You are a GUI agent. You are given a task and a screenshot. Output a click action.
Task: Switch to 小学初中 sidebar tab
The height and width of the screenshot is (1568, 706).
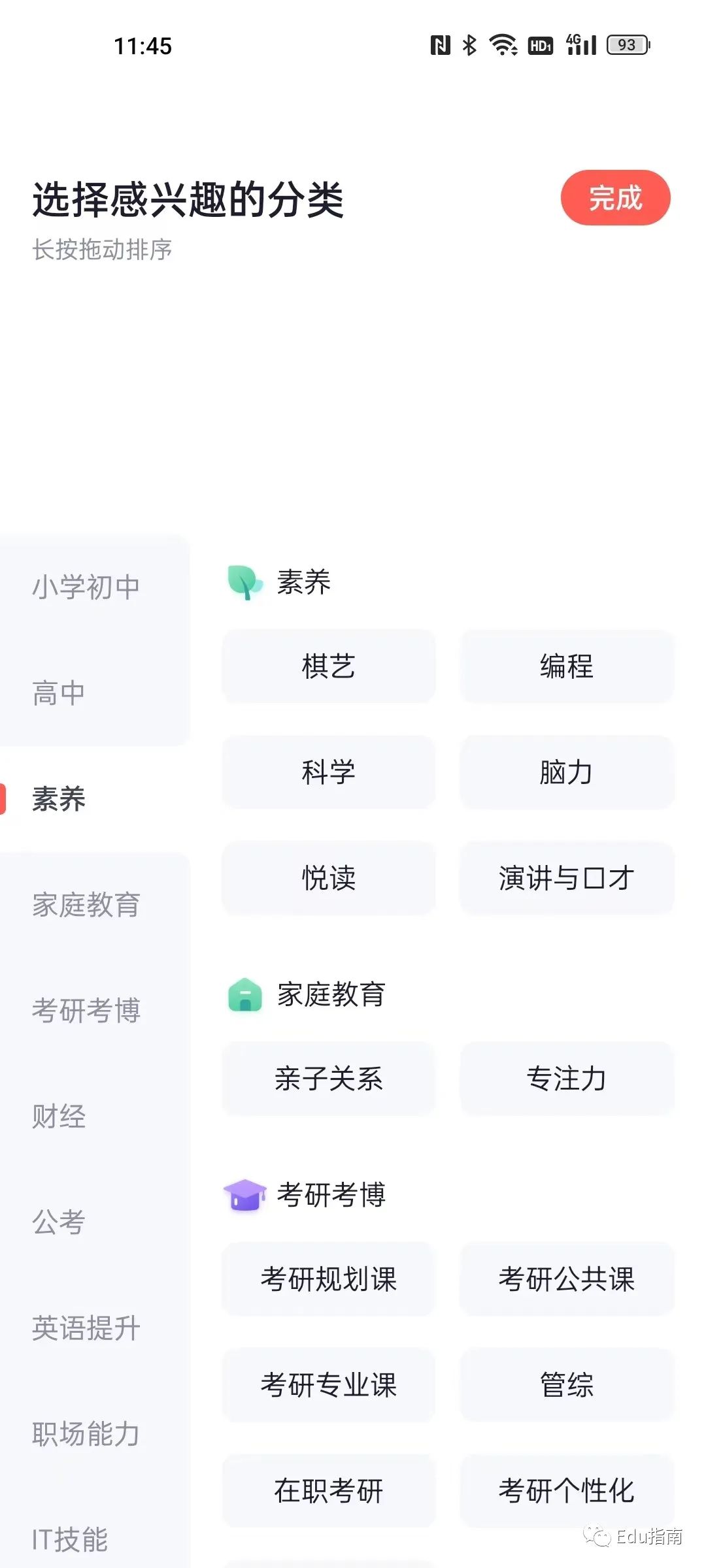click(x=86, y=587)
